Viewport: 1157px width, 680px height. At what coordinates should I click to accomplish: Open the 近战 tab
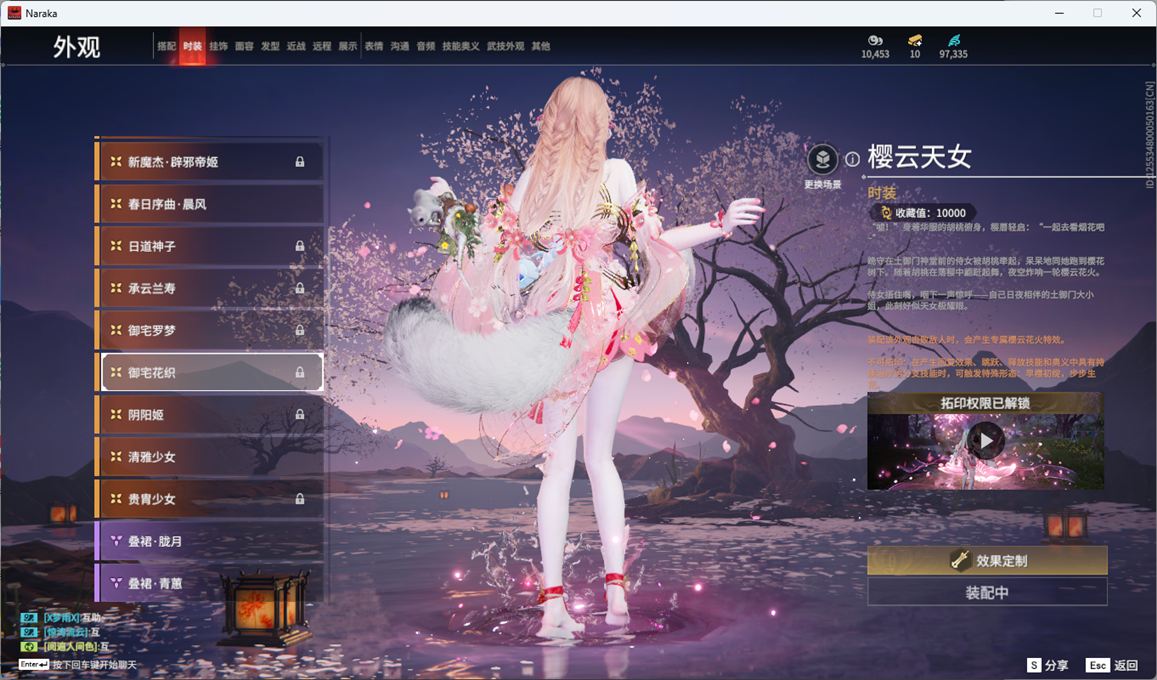pos(296,46)
